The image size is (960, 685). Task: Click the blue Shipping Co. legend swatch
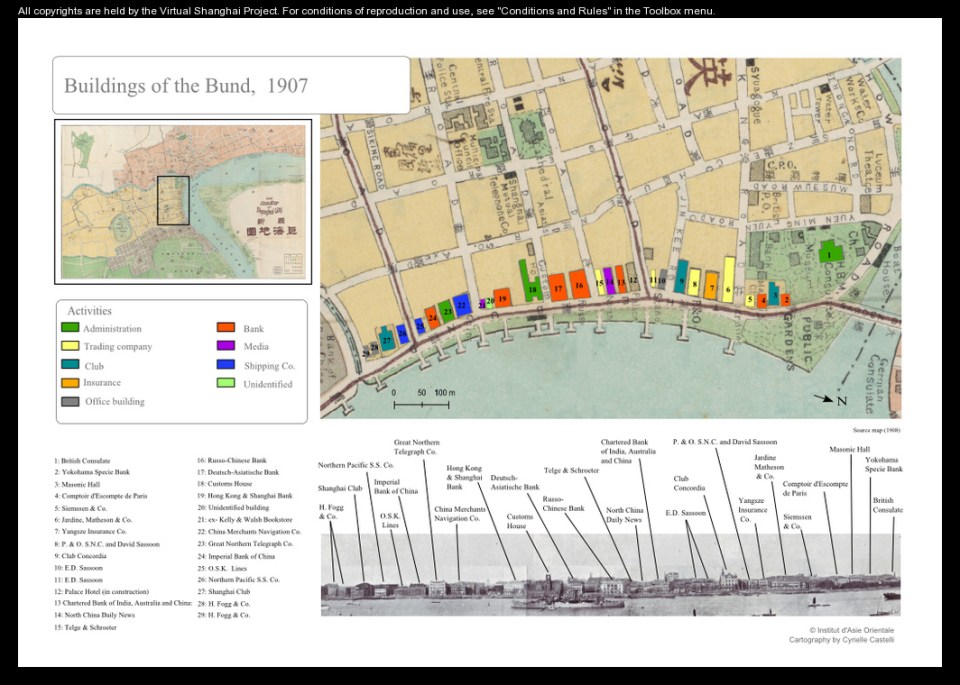click(x=226, y=365)
